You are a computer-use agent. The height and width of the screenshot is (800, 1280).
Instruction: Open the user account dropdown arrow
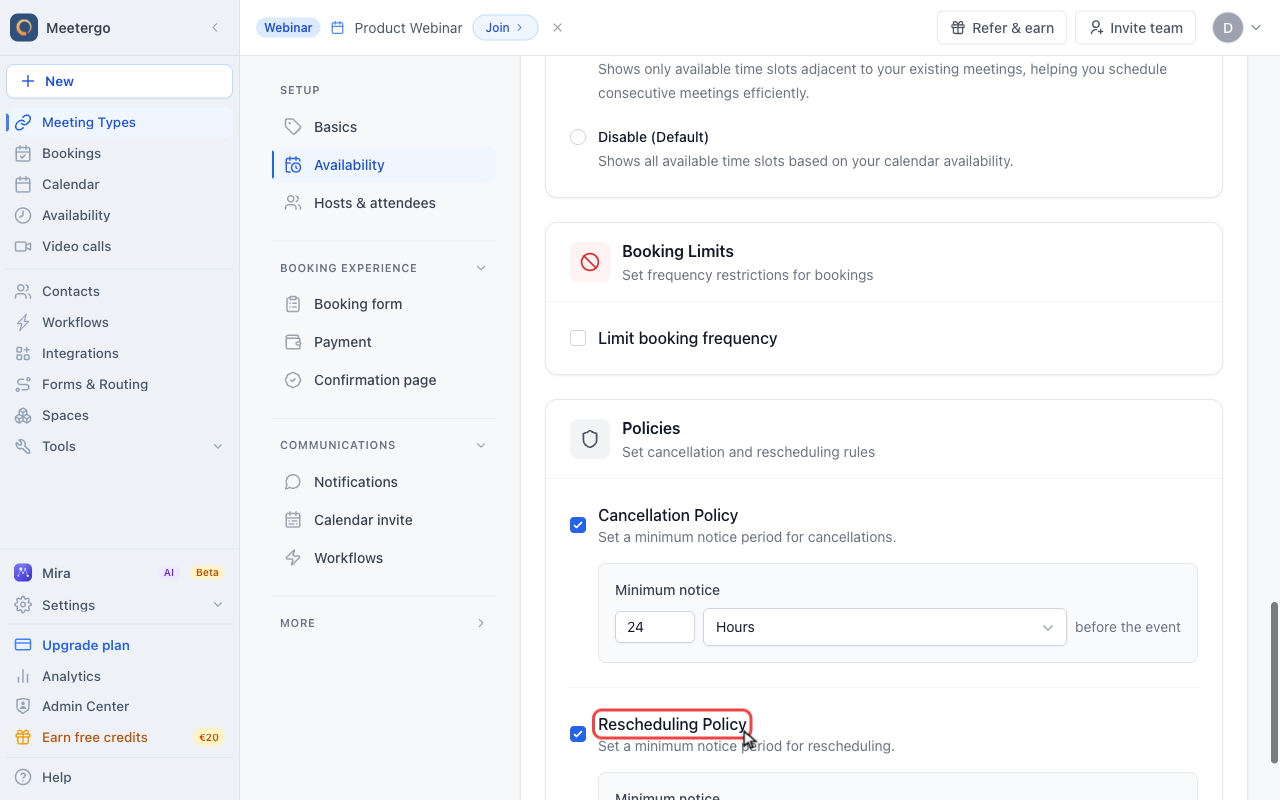(1256, 28)
